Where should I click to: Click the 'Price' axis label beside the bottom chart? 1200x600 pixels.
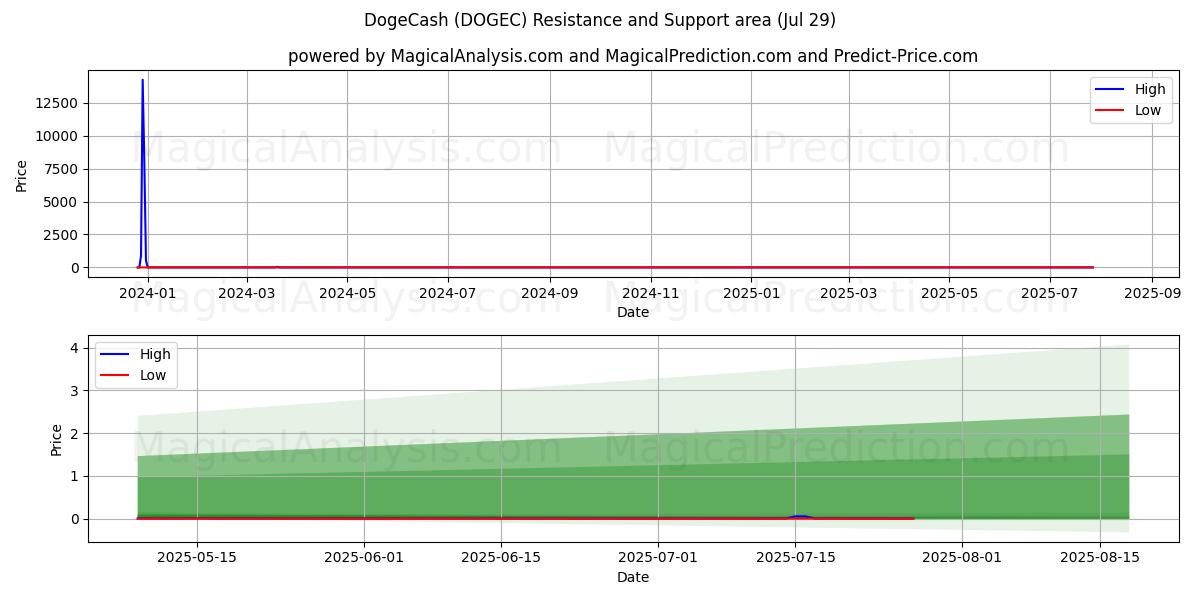(x=57, y=440)
